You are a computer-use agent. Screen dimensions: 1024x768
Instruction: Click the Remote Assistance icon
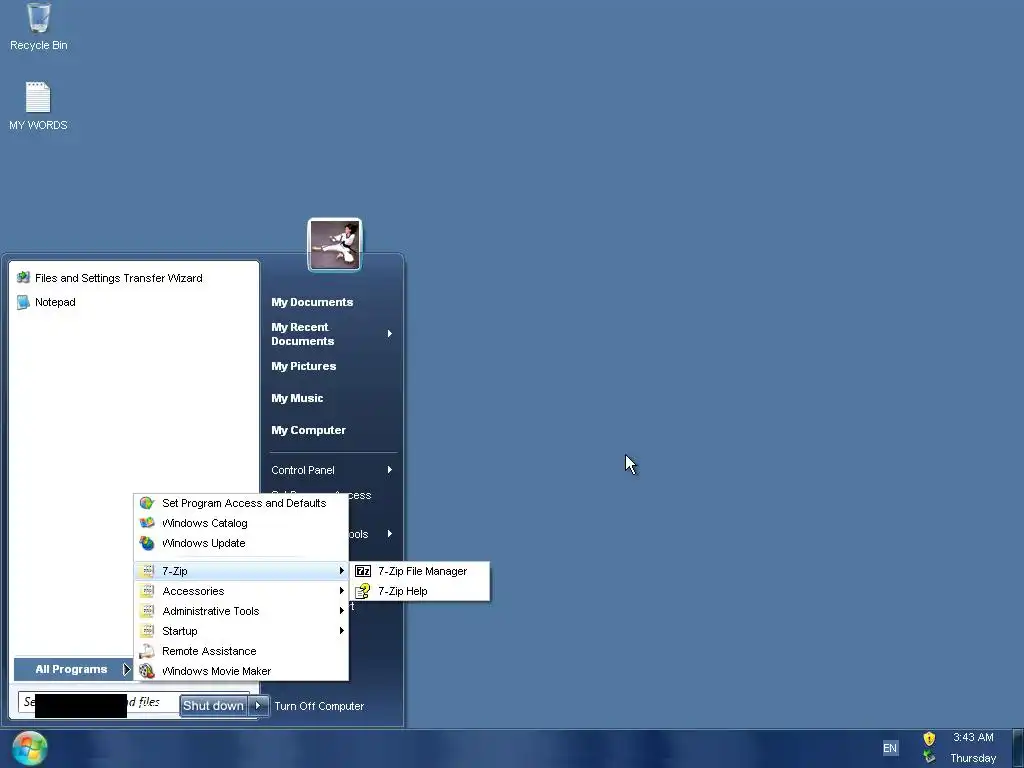click(147, 651)
